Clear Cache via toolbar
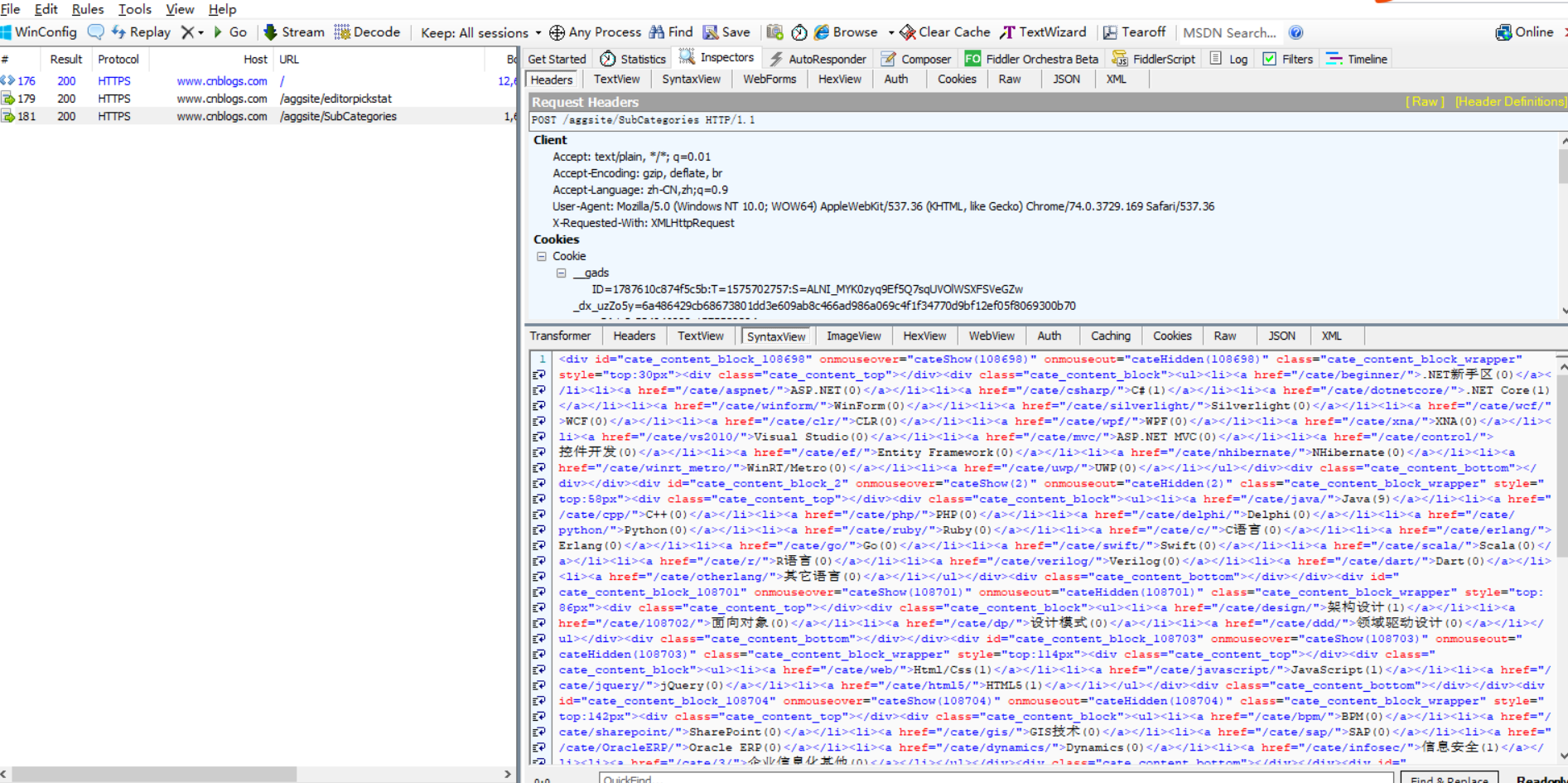This screenshot has height=783, width=1568. click(x=945, y=32)
